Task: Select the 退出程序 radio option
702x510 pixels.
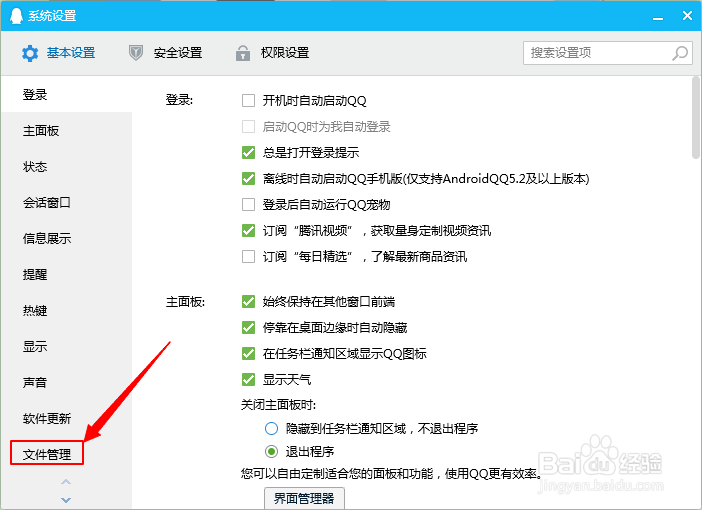Action: pyautogui.click(x=271, y=451)
